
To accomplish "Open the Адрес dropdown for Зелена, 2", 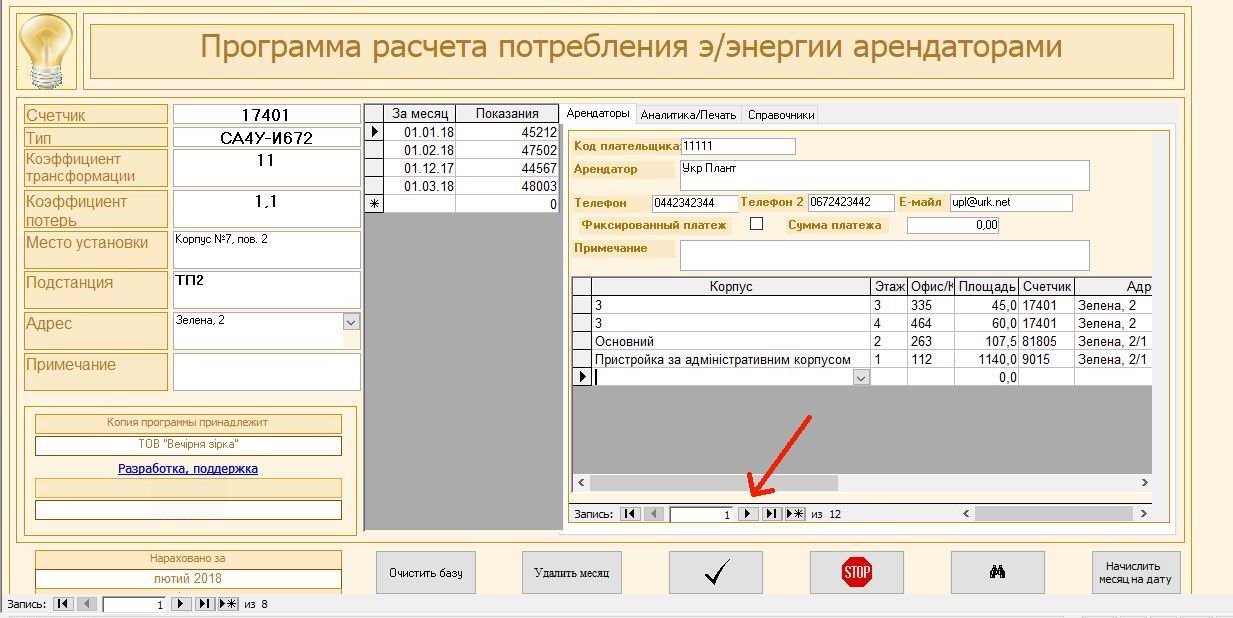I will click(350, 322).
